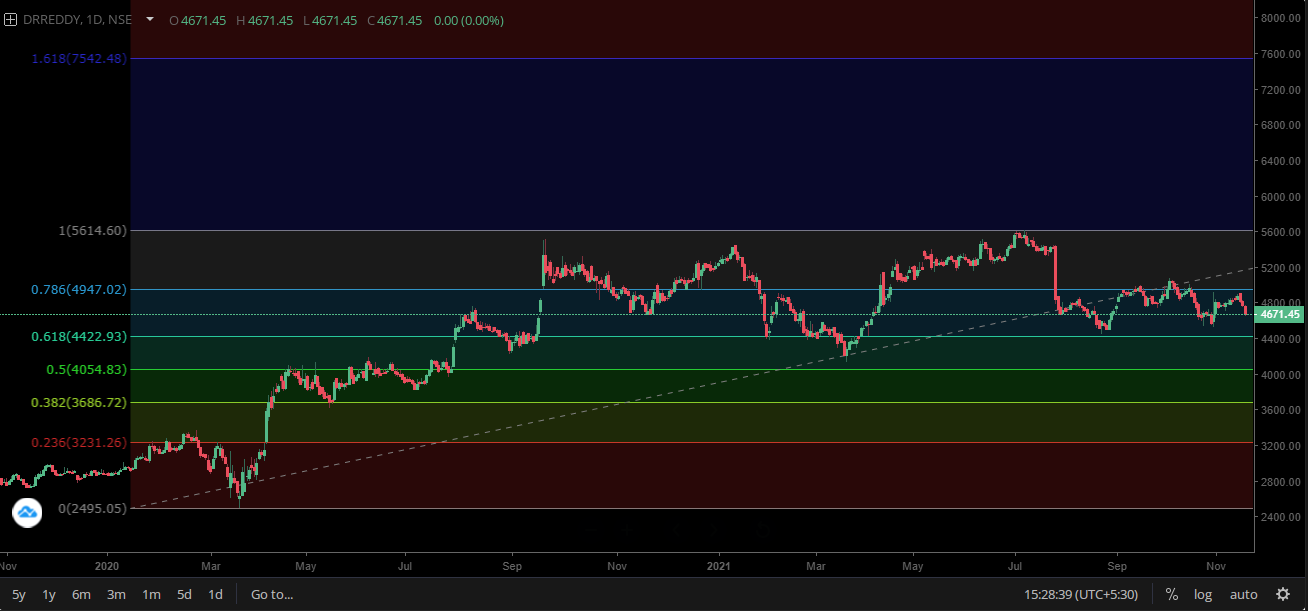Set chart range to 1y

[49, 594]
